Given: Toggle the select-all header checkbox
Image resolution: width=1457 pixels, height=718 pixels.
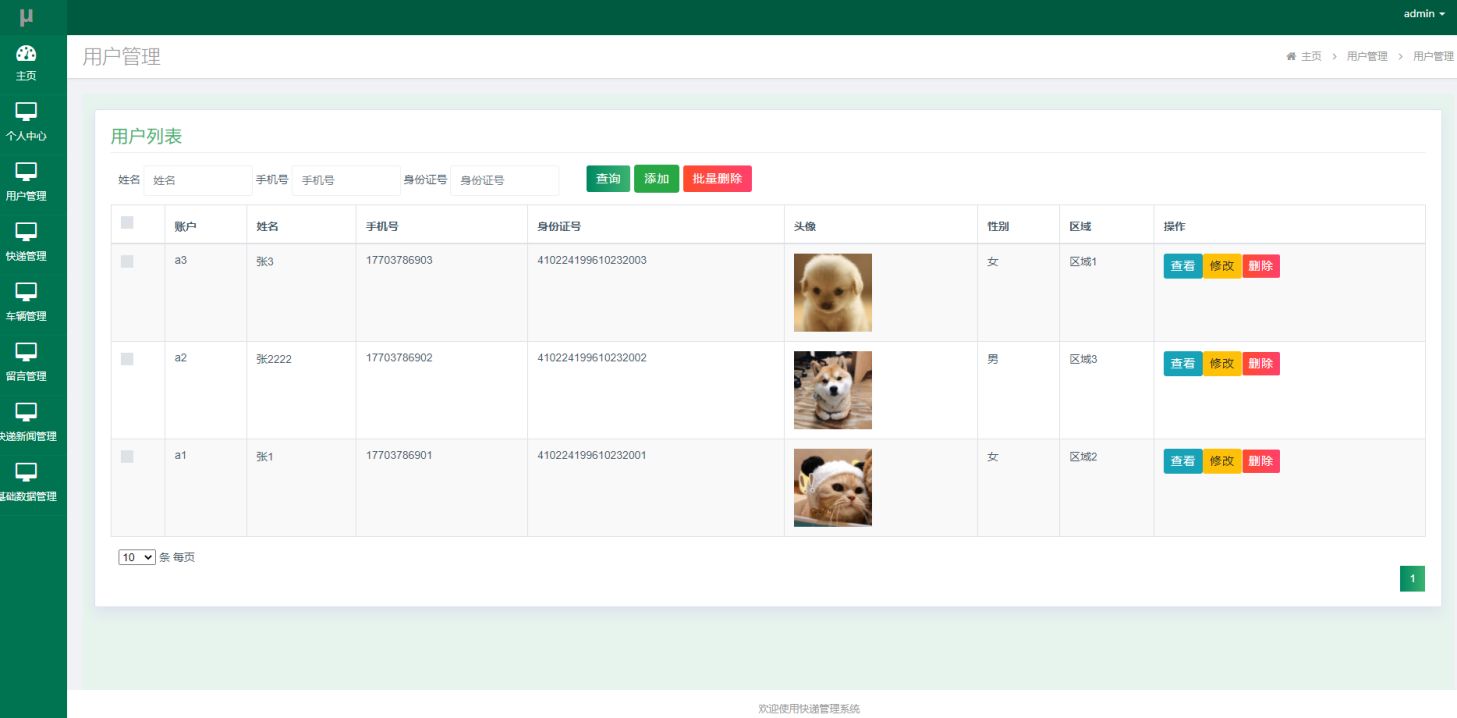Looking at the screenshot, I should [x=127, y=223].
